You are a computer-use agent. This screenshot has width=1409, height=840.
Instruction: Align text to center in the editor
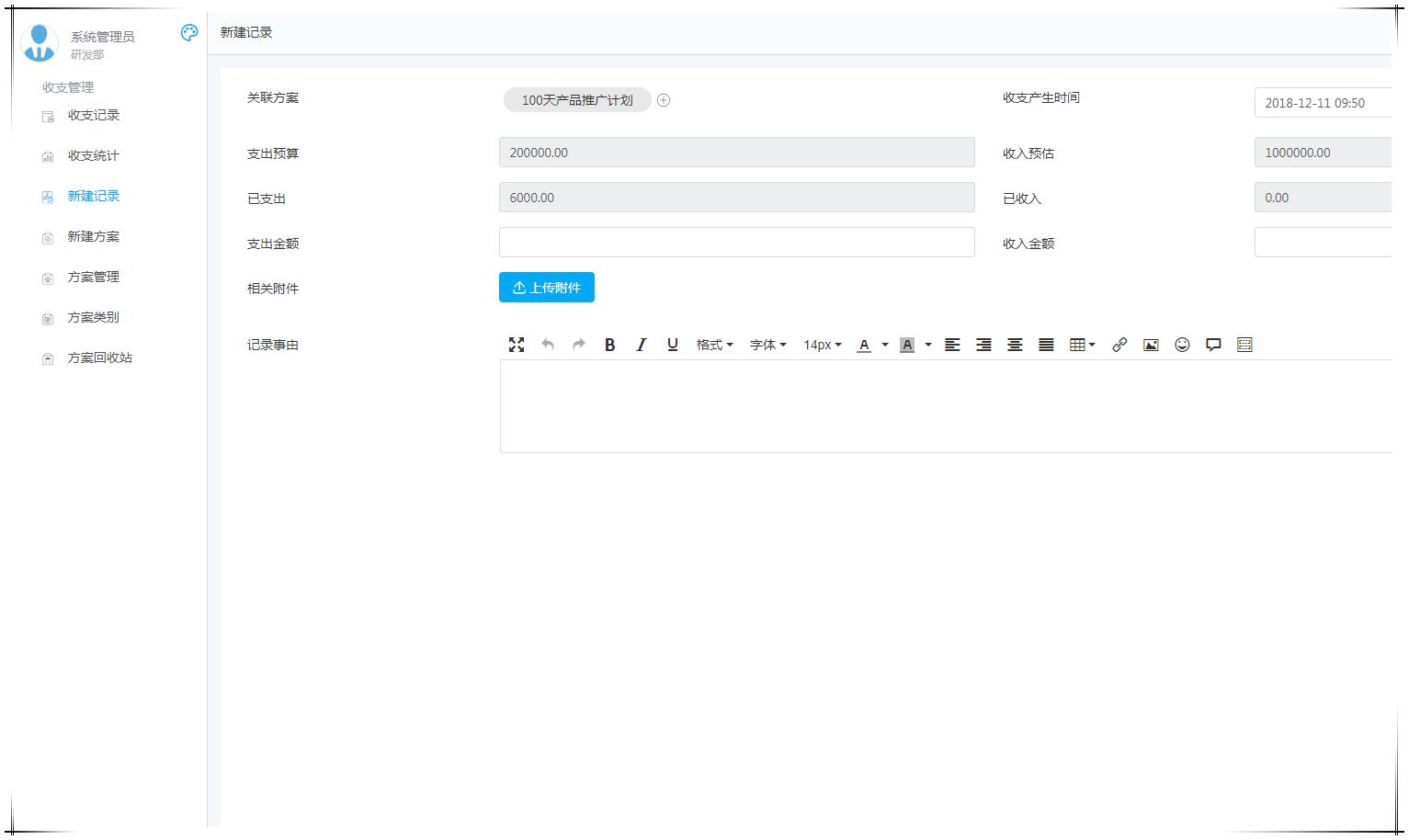1015,345
